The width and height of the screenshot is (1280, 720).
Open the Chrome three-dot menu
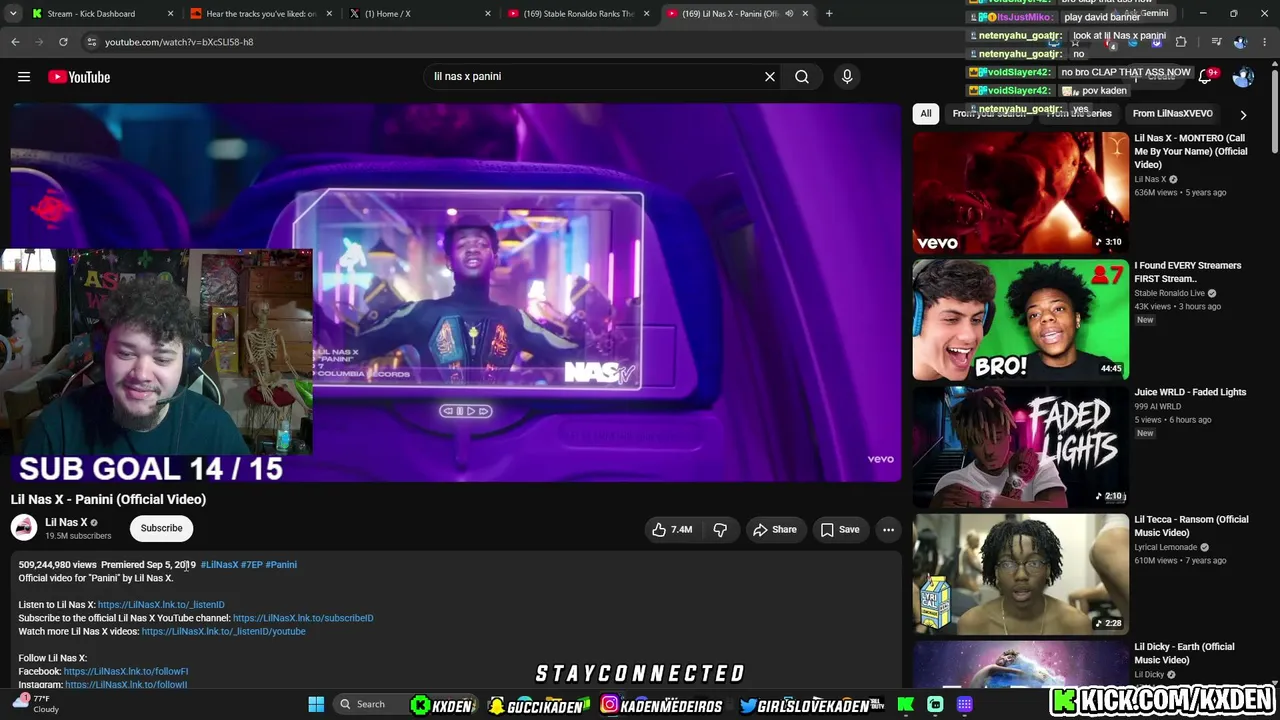pos(1266,42)
